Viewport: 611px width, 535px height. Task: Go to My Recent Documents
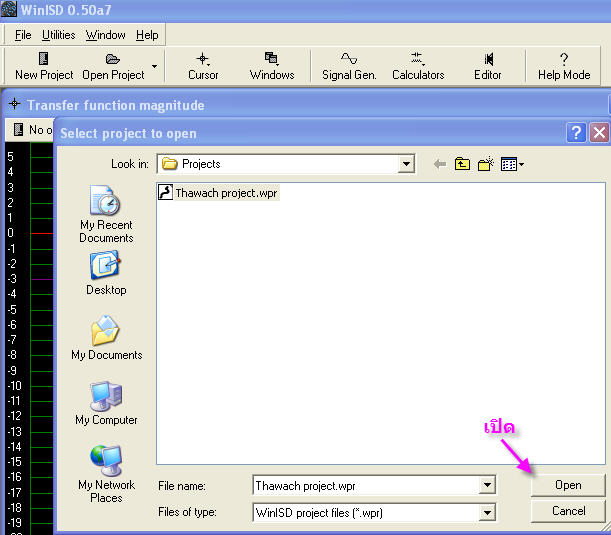click(106, 214)
